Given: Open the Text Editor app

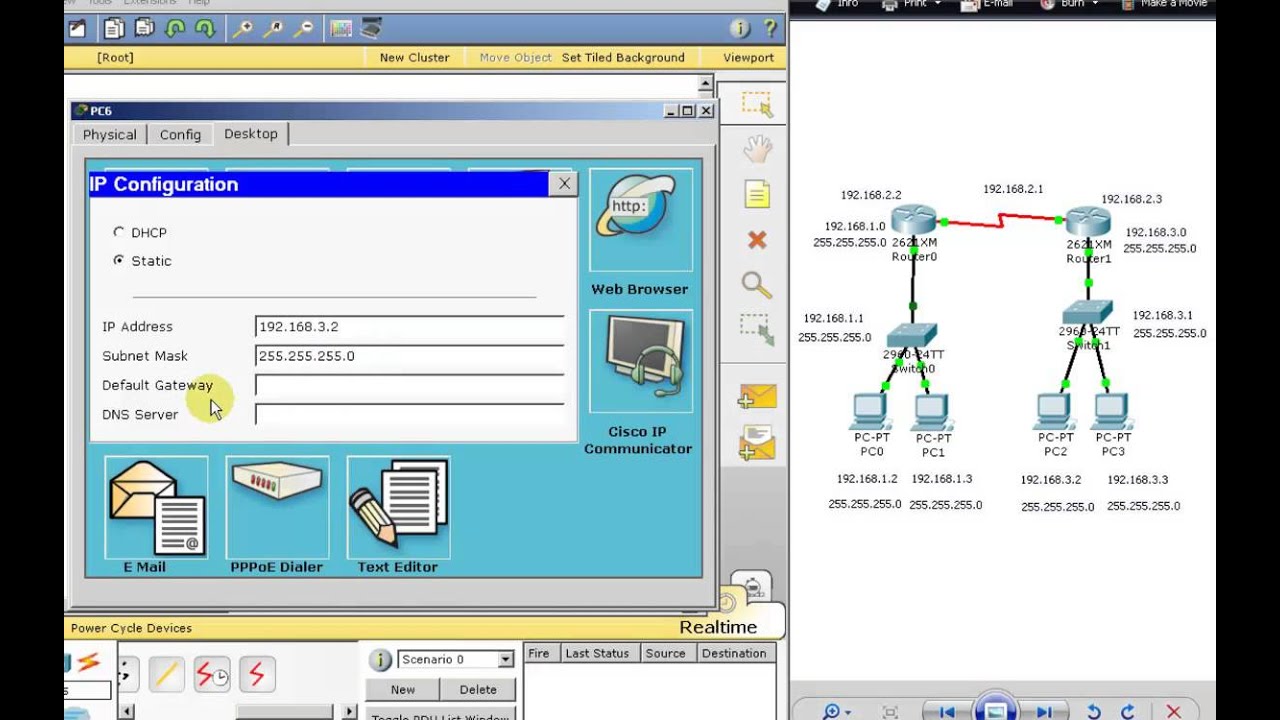Looking at the screenshot, I should (398, 507).
